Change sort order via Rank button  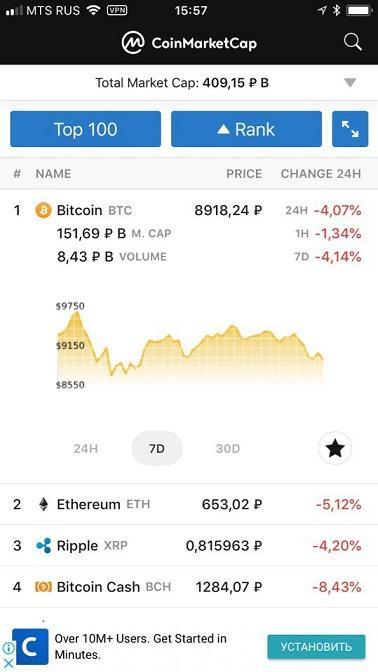[246, 129]
